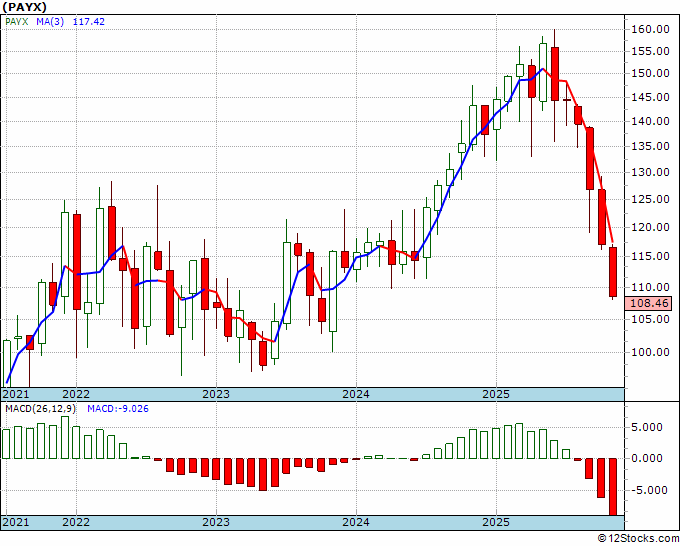Screen dimensions: 680x546
Task: Click the 120.00 price axis label
Action: tap(649, 227)
